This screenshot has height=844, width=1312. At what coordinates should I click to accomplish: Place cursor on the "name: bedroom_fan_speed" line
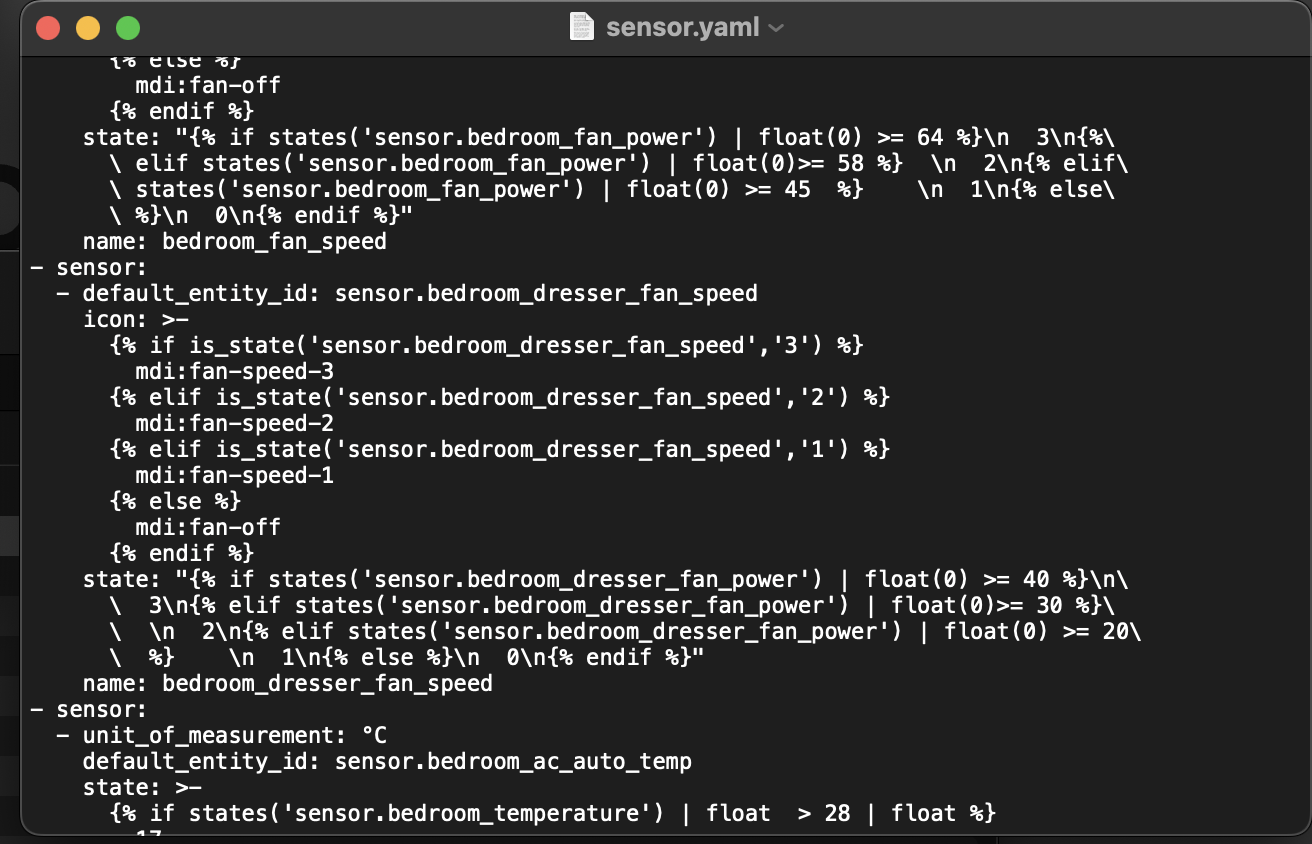[x=234, y=241]
